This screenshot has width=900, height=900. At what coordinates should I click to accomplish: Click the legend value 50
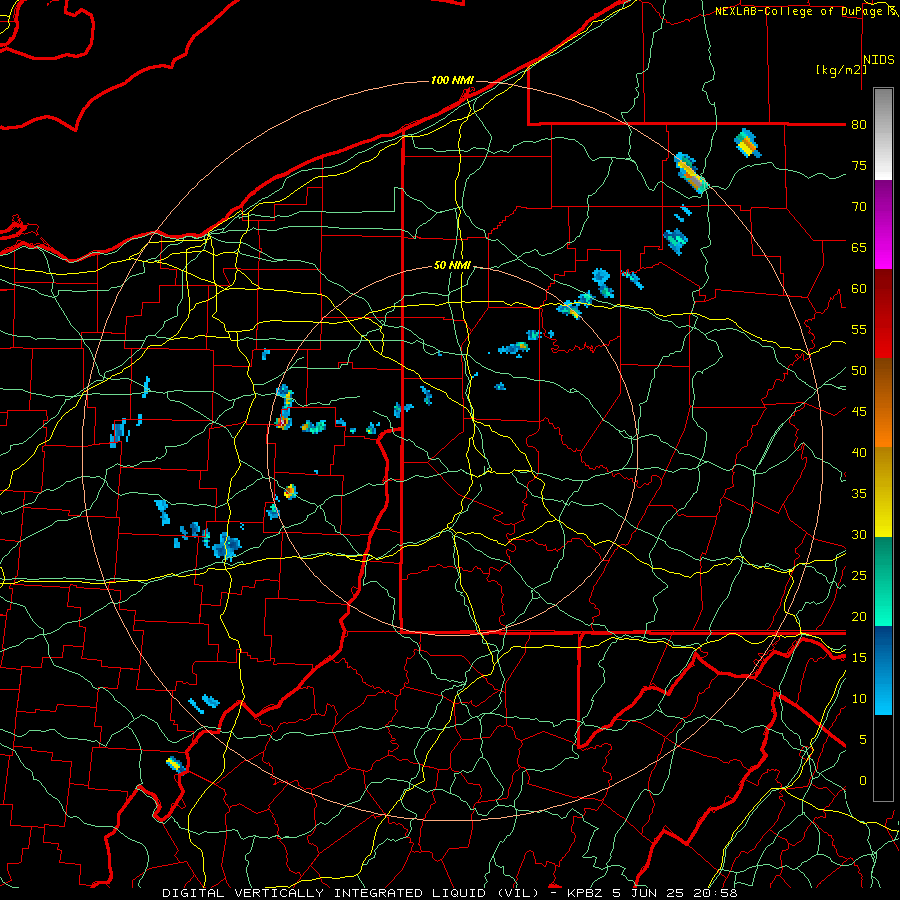(x=859, y=371)
